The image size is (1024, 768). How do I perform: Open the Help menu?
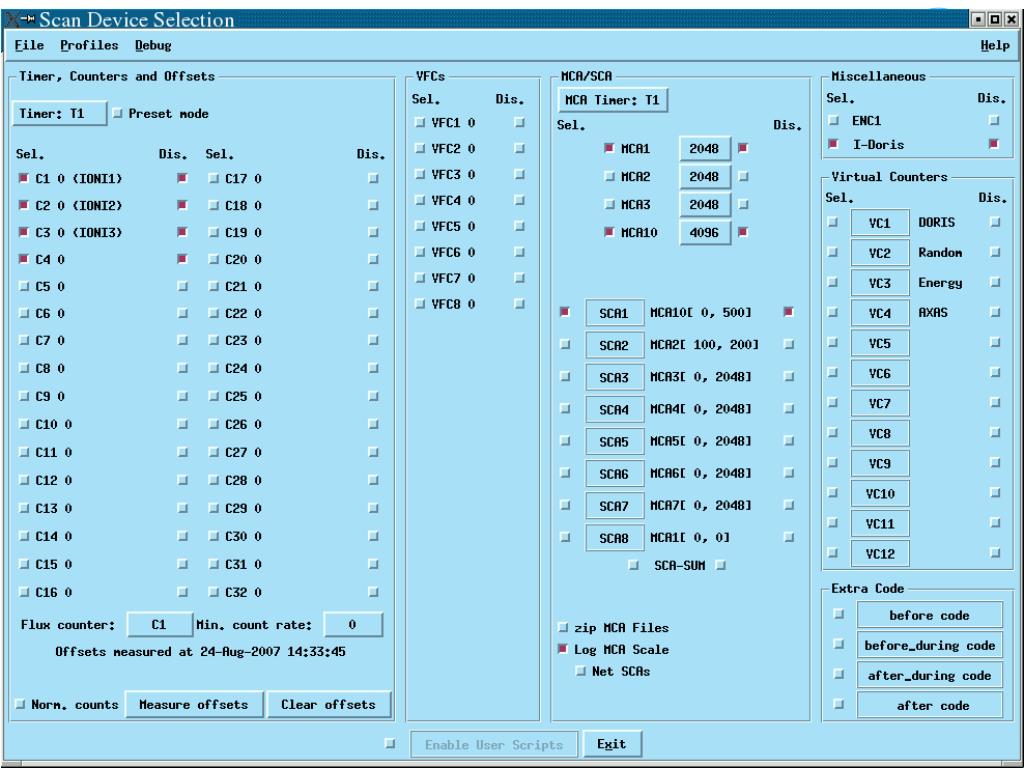click(x=995, y=45)
